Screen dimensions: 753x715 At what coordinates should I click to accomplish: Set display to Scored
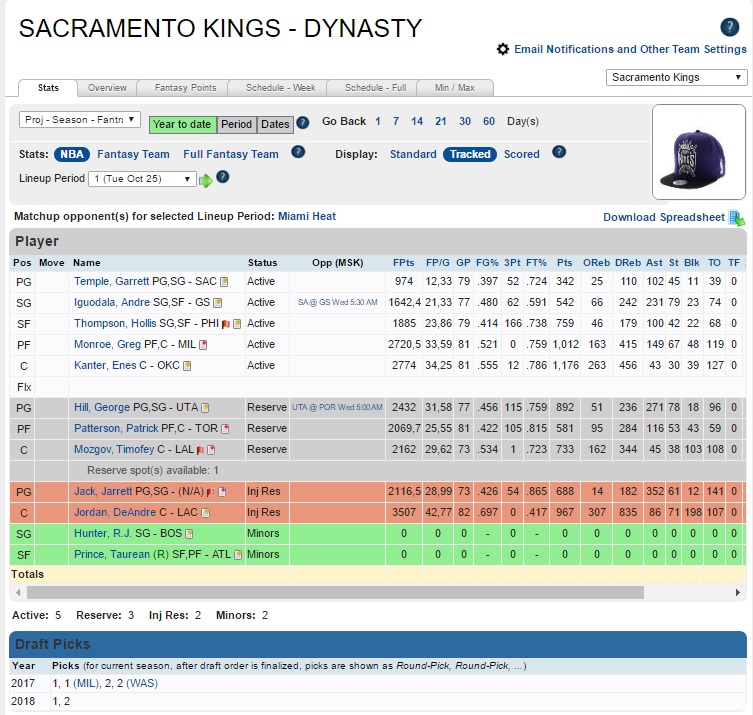(x=522, y=154)
